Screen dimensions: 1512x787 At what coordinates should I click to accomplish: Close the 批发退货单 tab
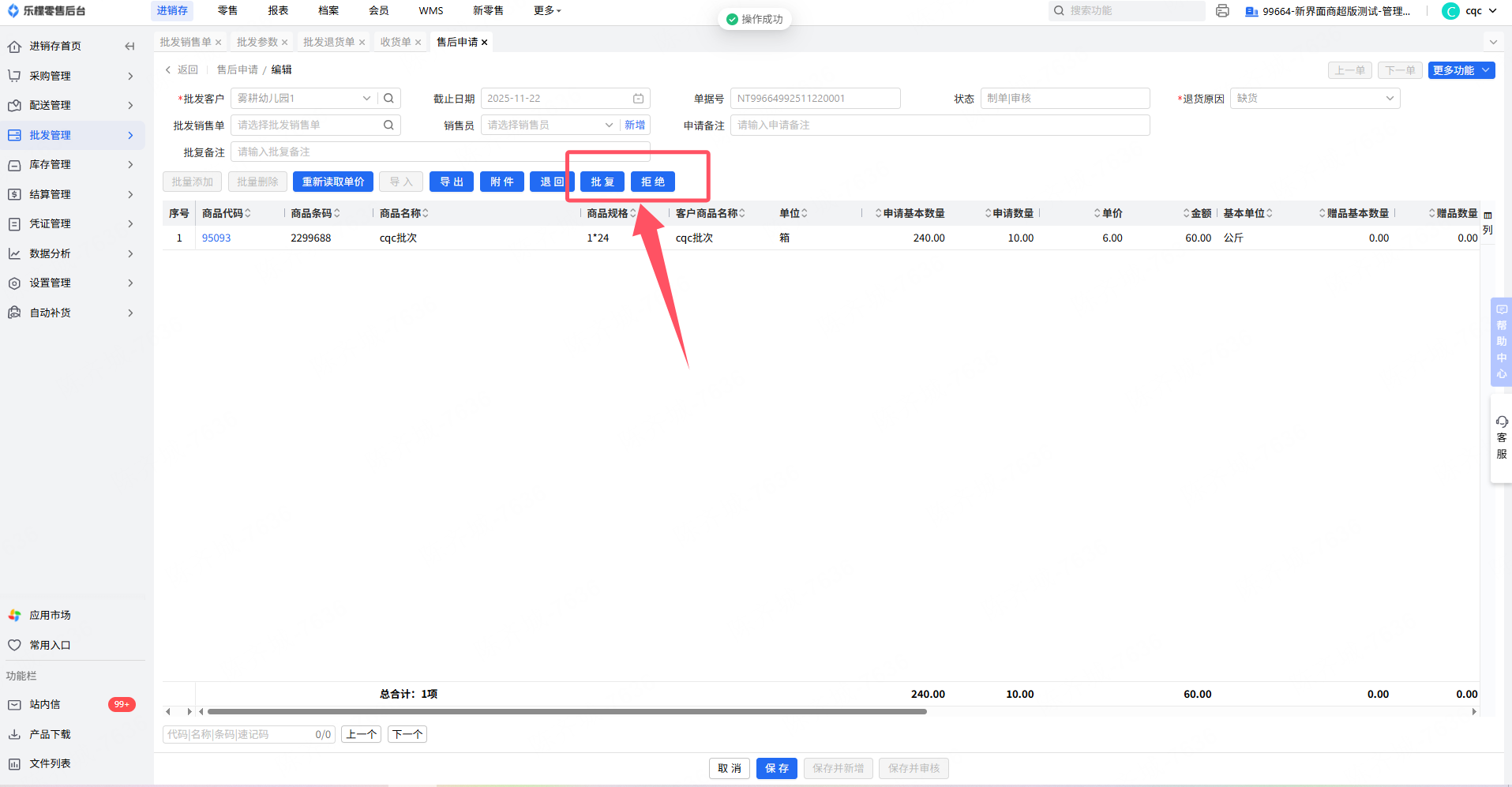click(362, 43)
